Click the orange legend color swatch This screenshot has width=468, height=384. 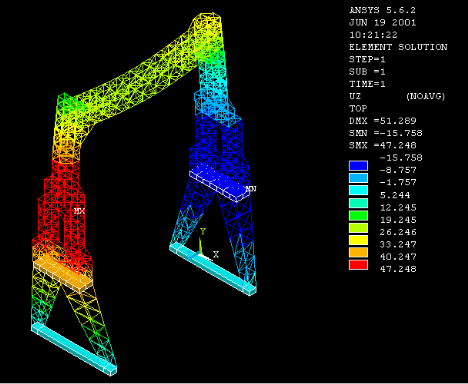tap(358, 252)
